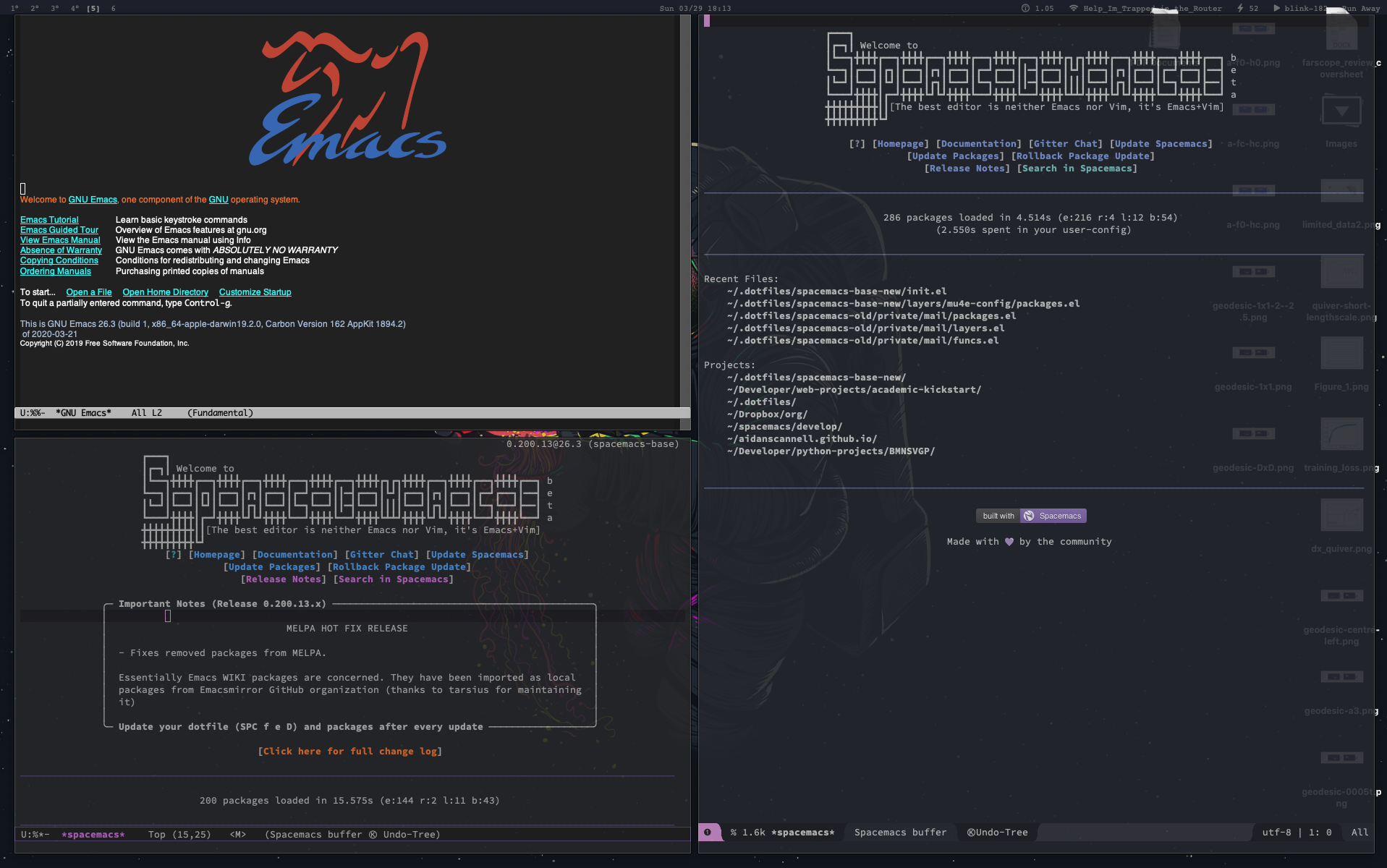The image size is (1387, 868).
Task: Open recent file mu4e-config/packages.el
Action: click(904, 304)
